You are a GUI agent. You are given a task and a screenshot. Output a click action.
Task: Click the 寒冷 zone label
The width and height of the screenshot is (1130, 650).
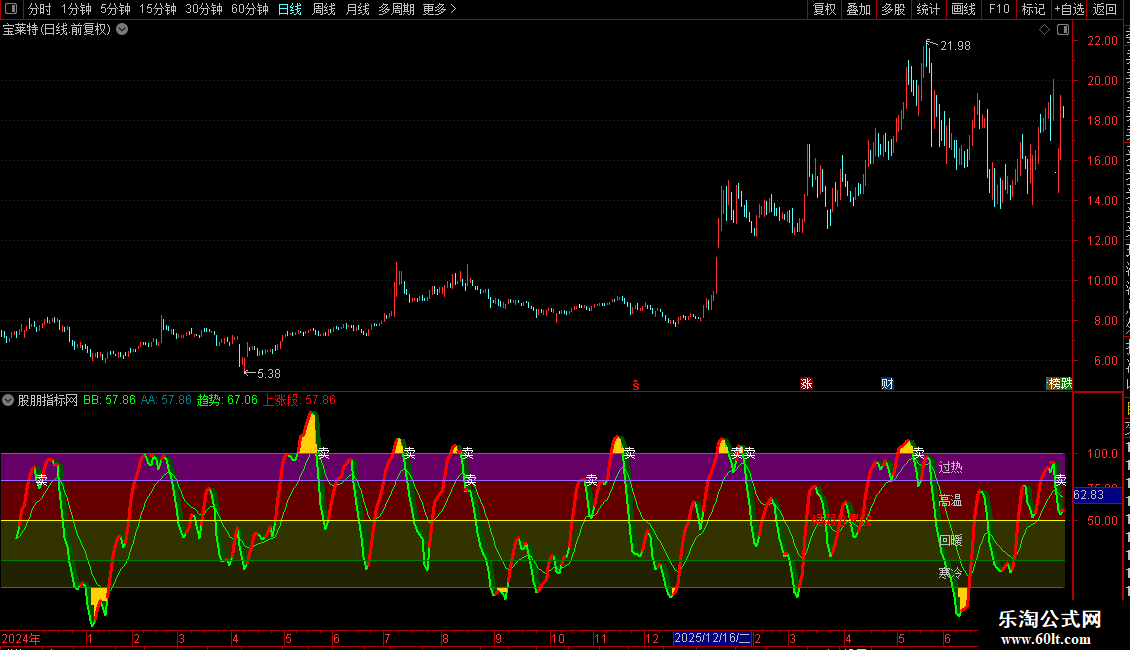pyautogui.click(x=950, y=574)
